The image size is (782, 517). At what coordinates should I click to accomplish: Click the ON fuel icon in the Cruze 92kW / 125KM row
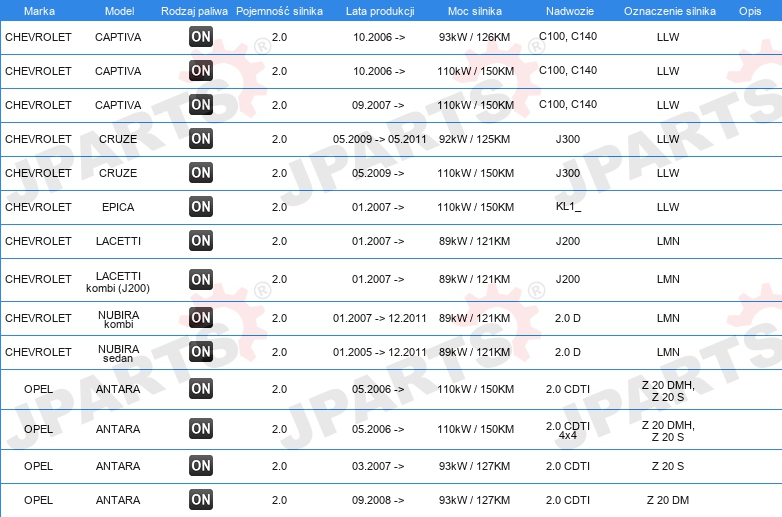[201, 138]
